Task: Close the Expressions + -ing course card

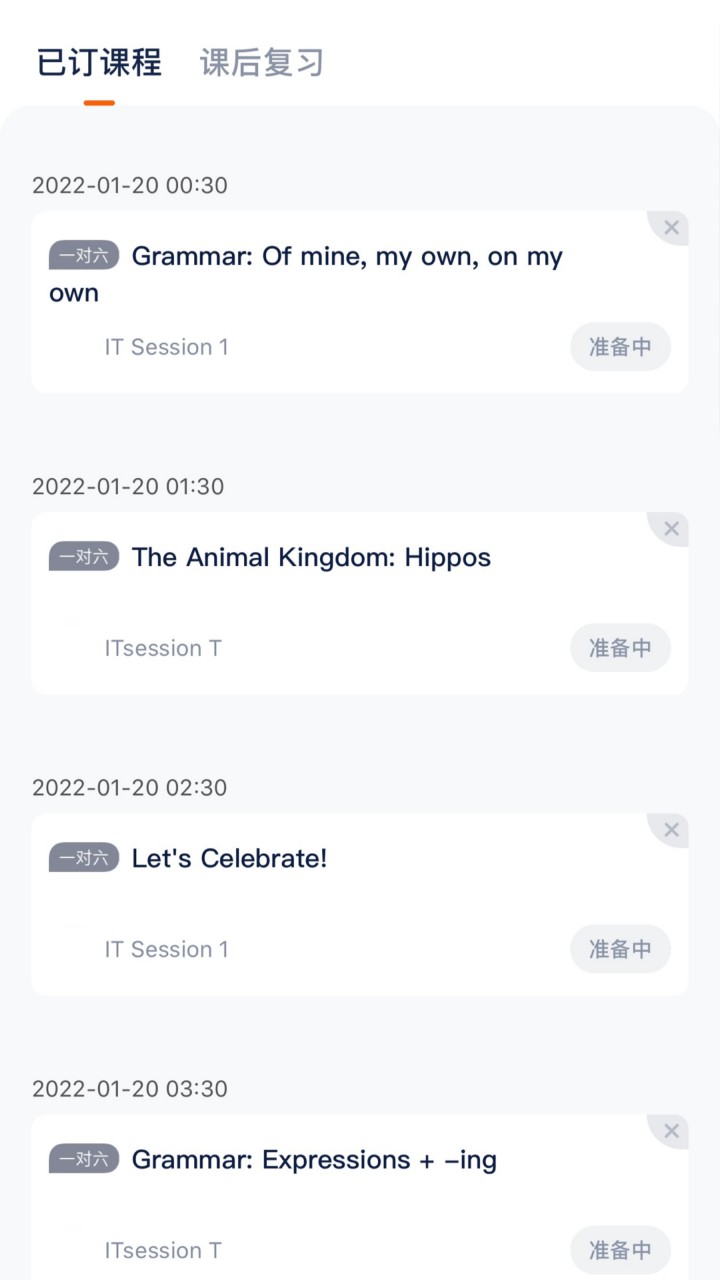Action: coord(671,1131)
